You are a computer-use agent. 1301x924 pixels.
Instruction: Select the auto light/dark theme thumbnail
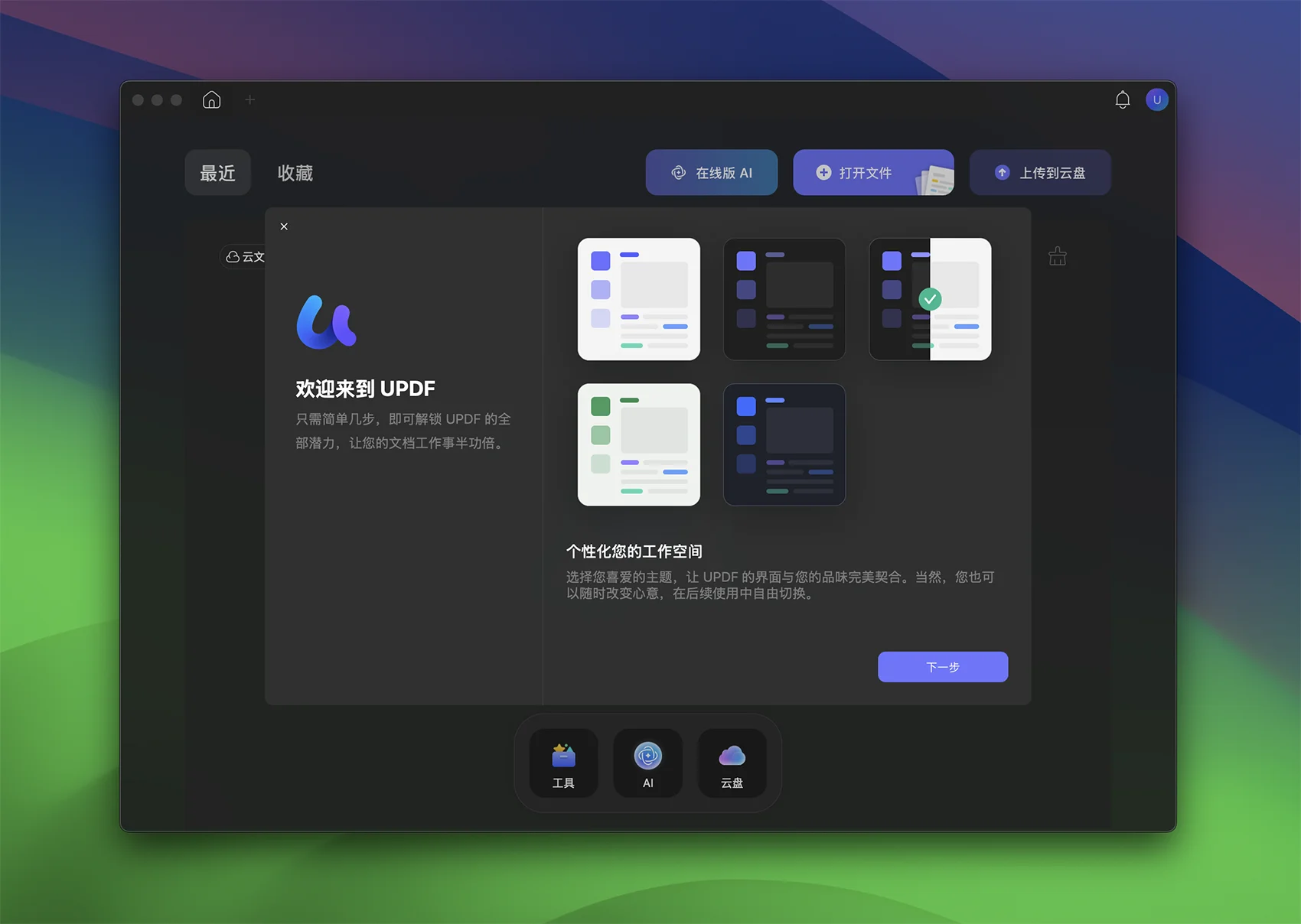tap(930, 299)
